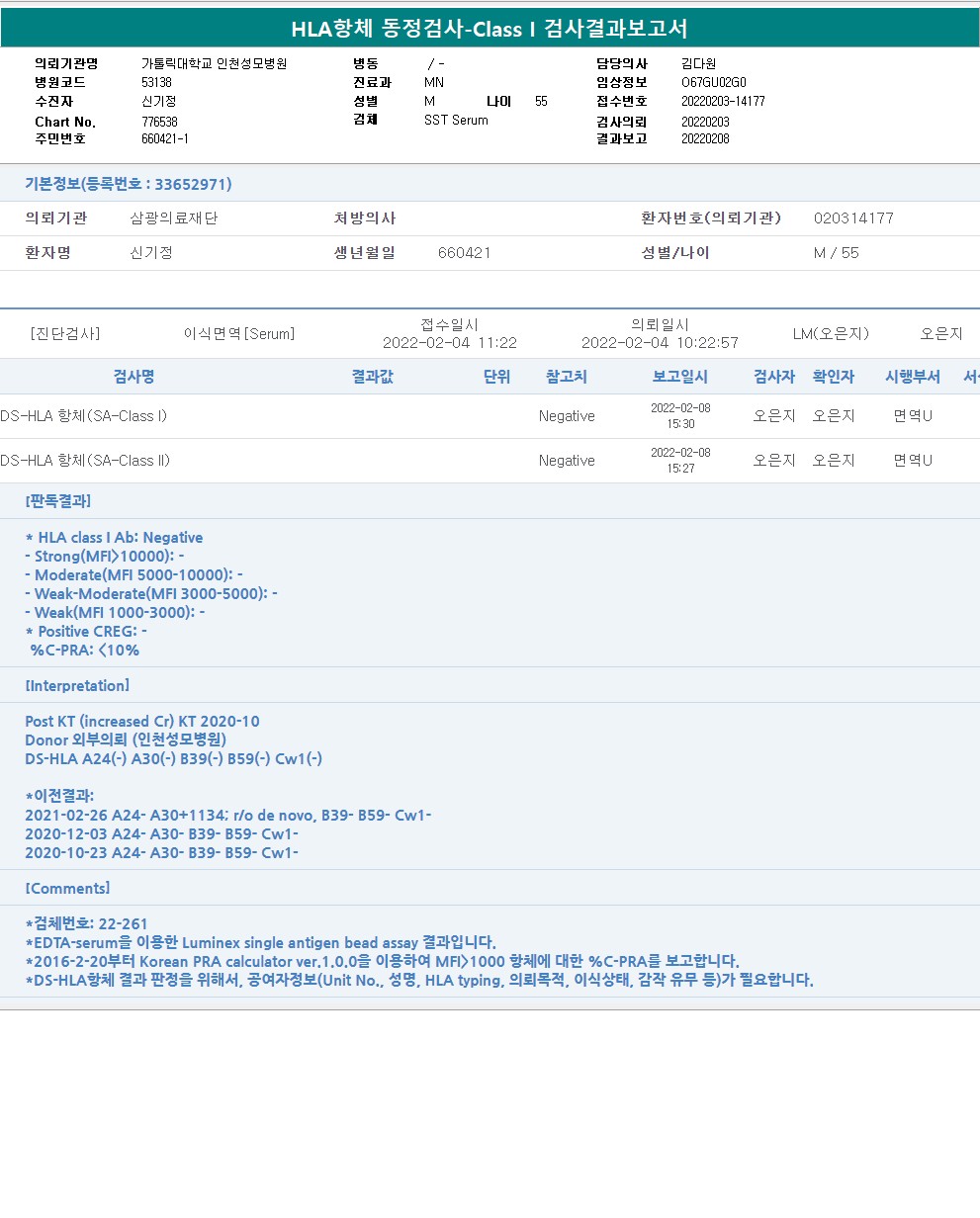Click 'Negative' in the SA-Class II row

pos(567,461)
